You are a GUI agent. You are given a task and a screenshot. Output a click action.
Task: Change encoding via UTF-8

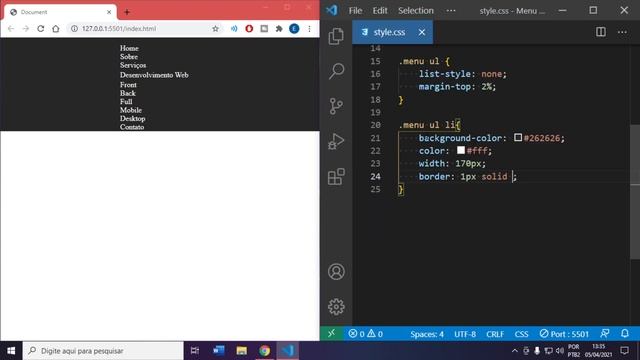[465, 334]
